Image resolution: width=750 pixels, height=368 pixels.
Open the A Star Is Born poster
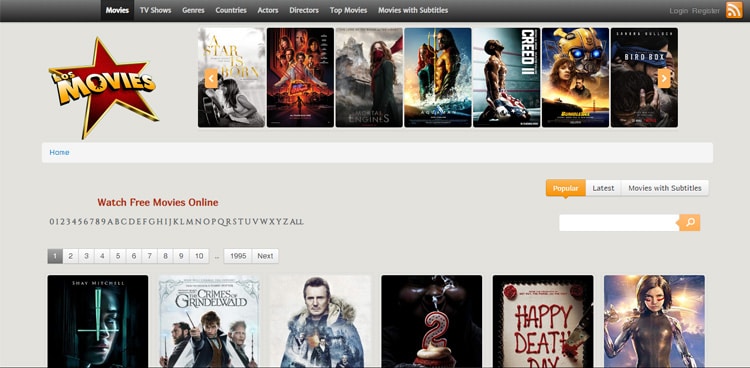coord(232,78)
